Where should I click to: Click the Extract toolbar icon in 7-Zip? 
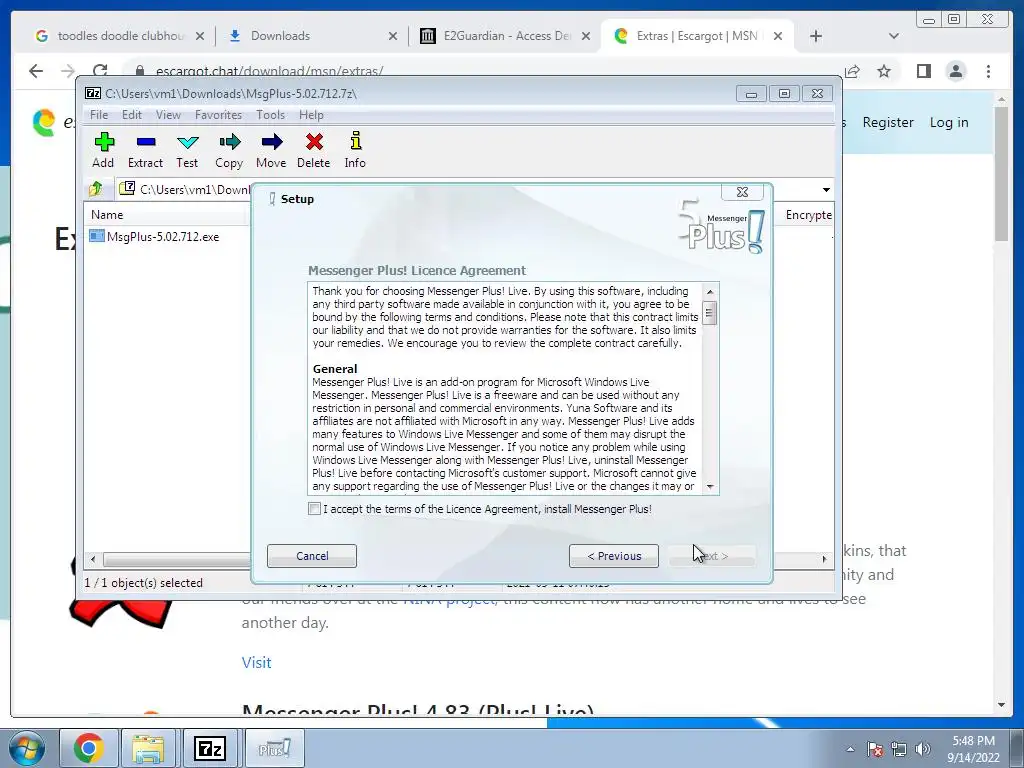[145, 150]
